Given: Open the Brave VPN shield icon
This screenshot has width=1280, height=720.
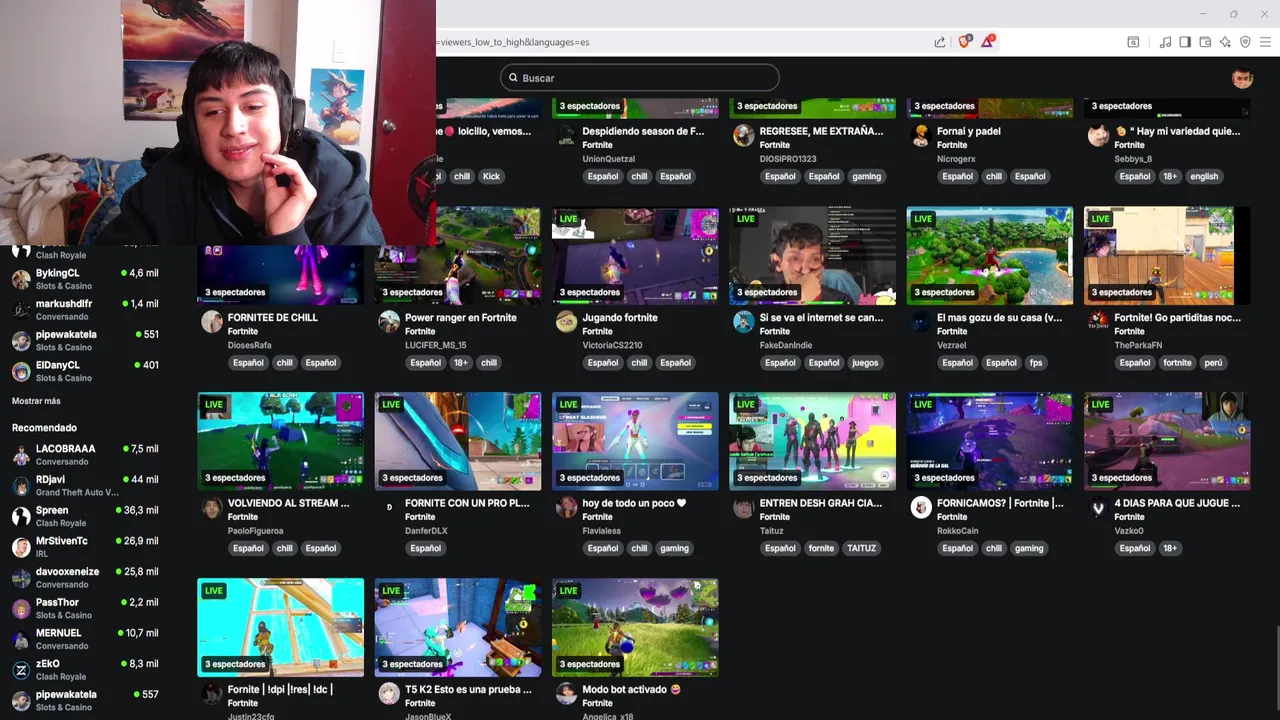Looking at the screenshot, I should (1245, 42).
